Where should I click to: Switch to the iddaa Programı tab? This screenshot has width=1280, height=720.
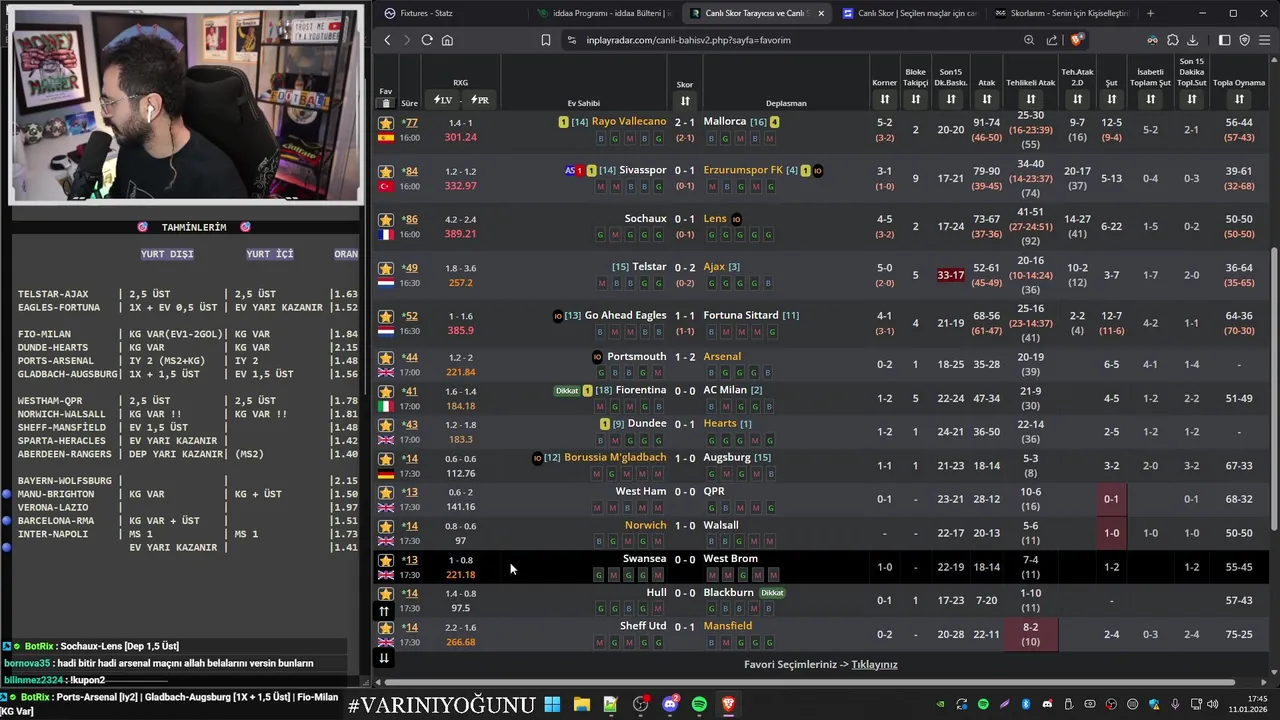tap(603, 13)
